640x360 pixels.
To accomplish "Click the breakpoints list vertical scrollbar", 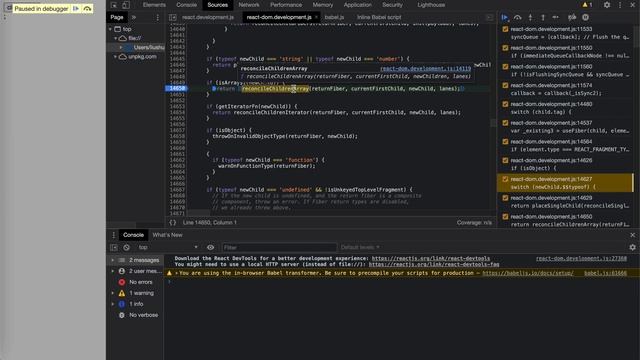I will tap(633, 183).
